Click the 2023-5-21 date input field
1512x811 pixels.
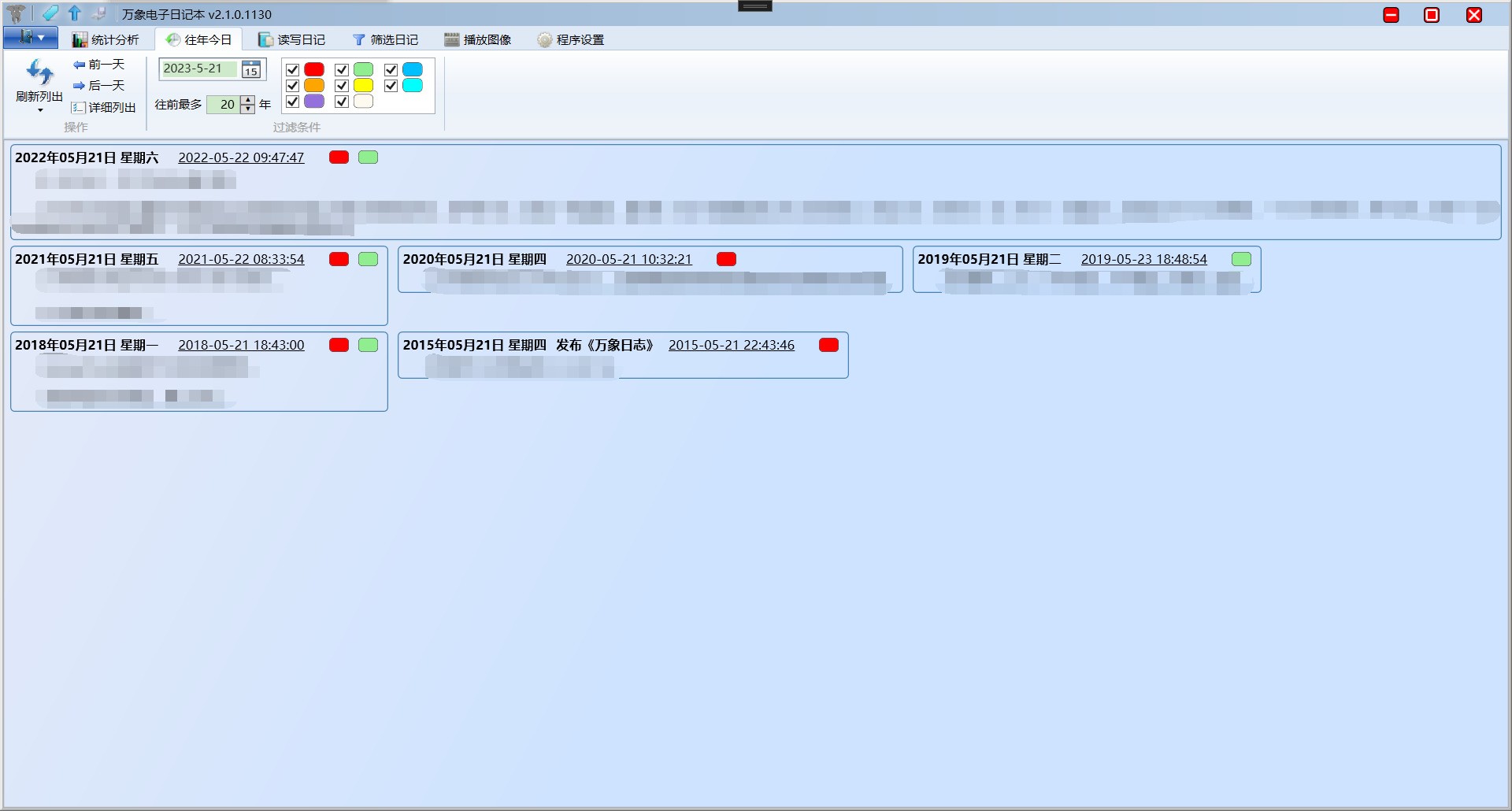[198, 69]
